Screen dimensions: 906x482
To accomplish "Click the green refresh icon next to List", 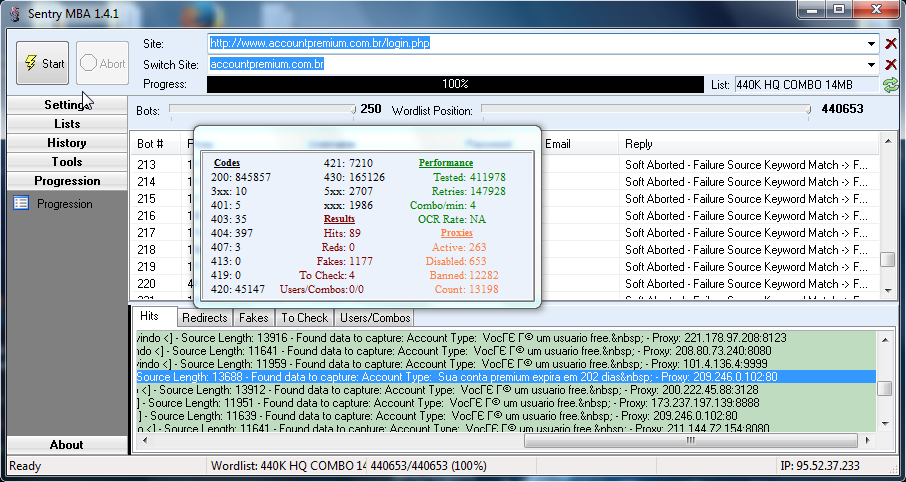I will pyautogui.click(x=890, y=85).
